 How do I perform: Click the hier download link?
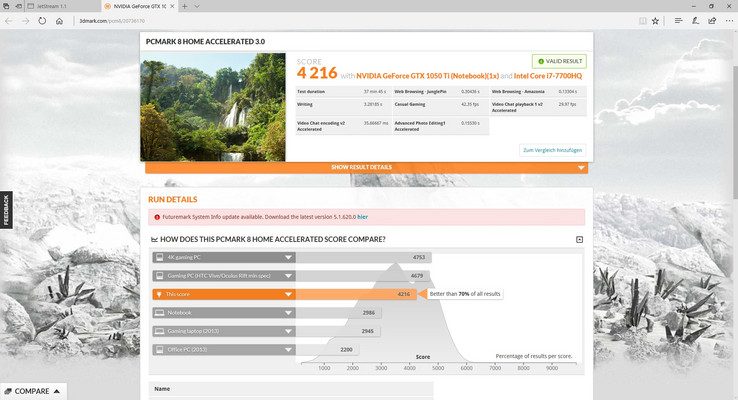362,217
